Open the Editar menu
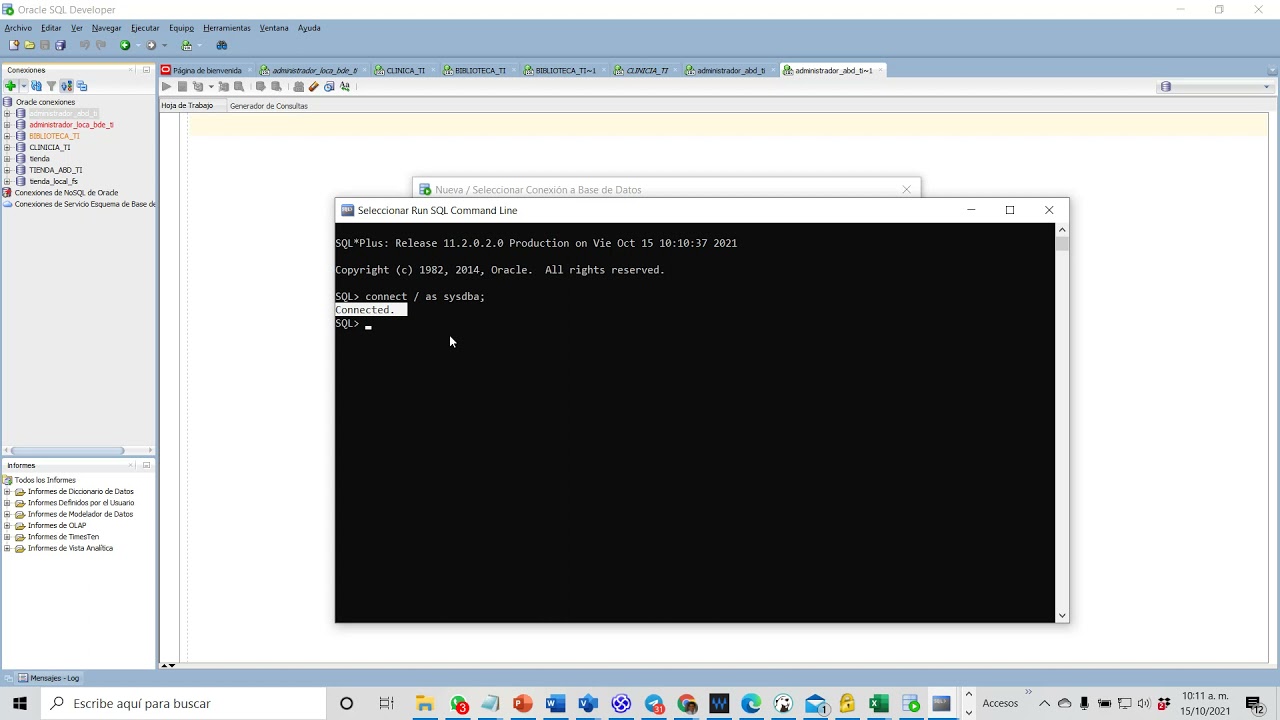 pos(51,28)
